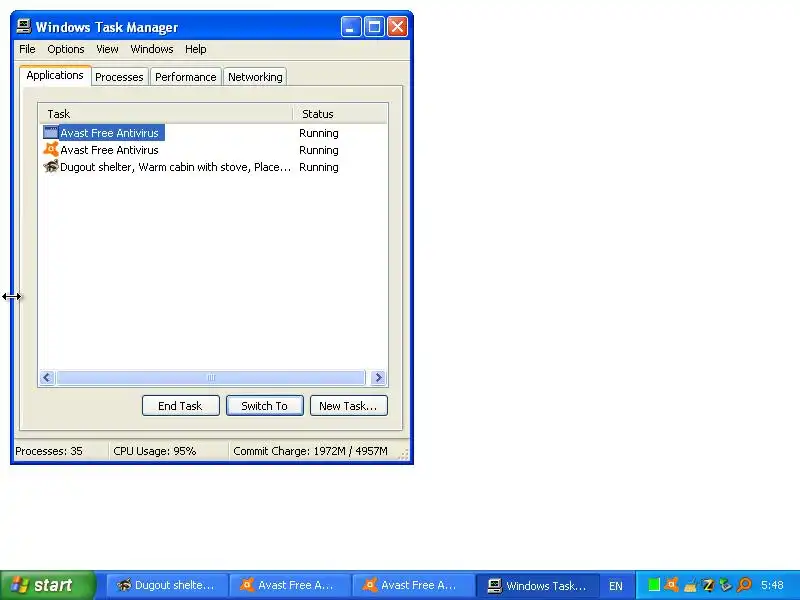Image resolution: width=800 pixels, height=600 pixels.
Task: Click the horizontal scrollbar thumb
Action: click(211, 378)
